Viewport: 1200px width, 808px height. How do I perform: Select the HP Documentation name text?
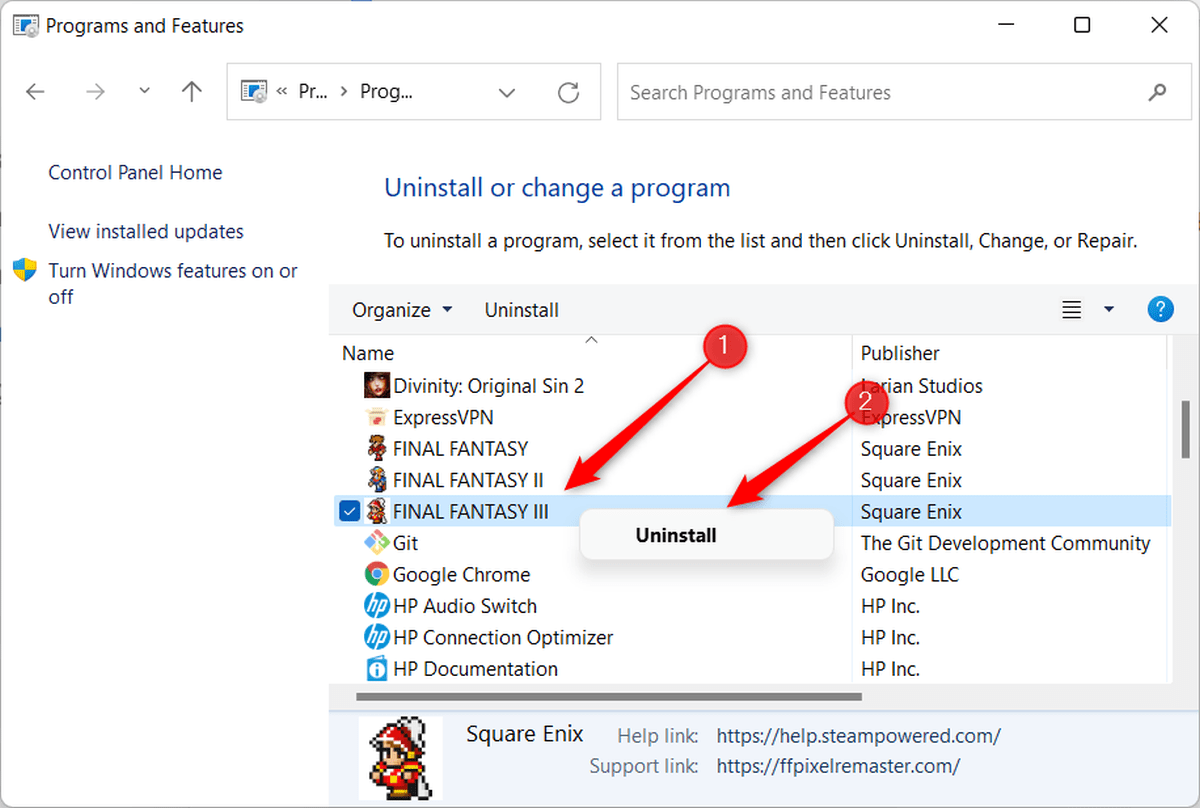pos(475,668)
